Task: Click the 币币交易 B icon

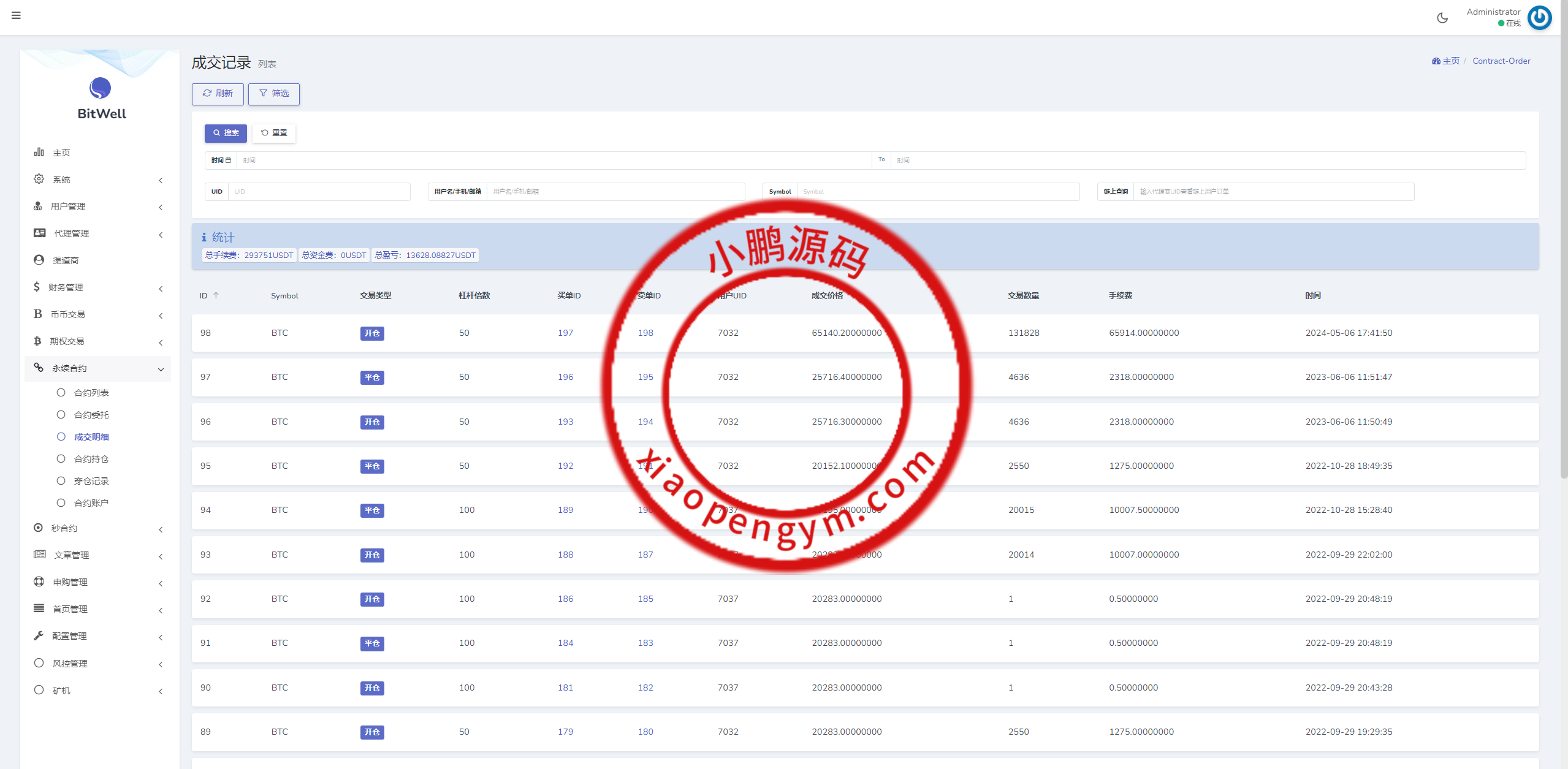Action: pyautogui.click(x=38, y=314)
